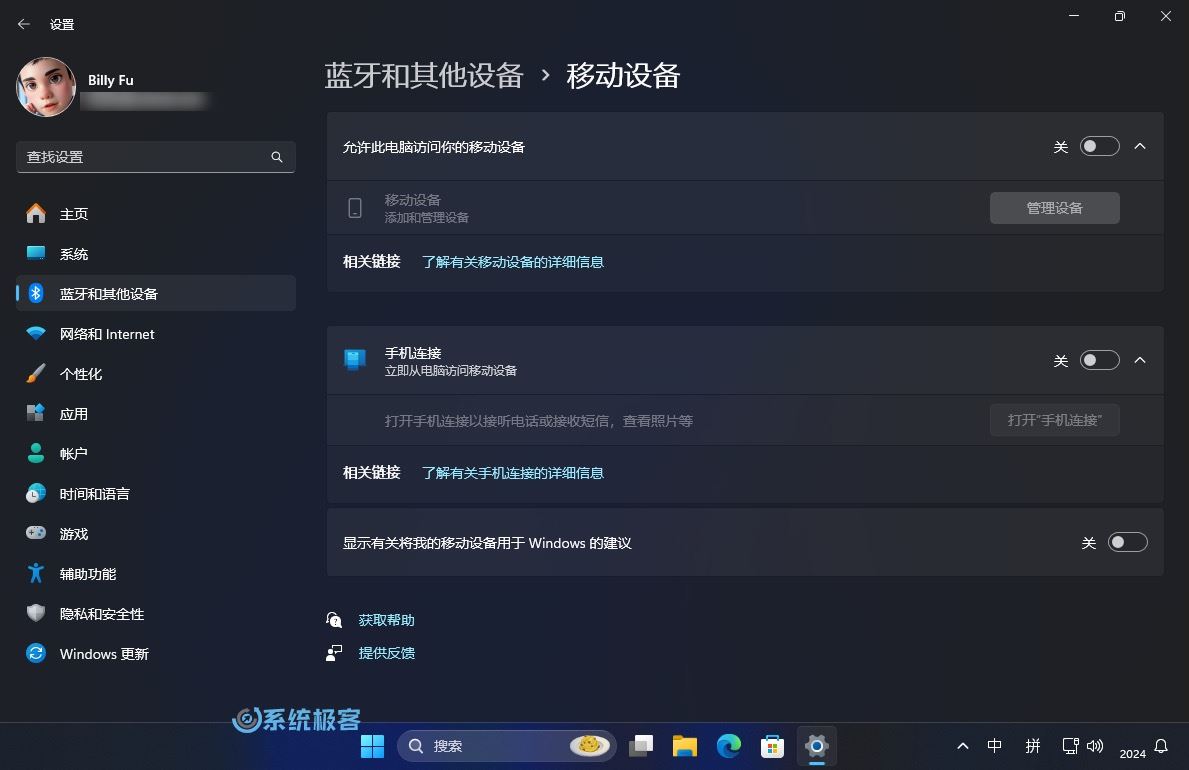Screen dimensions: 1189x770
Task: Open 个性化 settings
Action: pos(82,373)
